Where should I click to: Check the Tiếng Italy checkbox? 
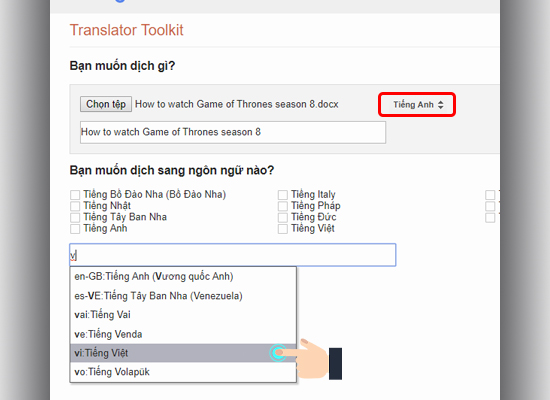283,195
